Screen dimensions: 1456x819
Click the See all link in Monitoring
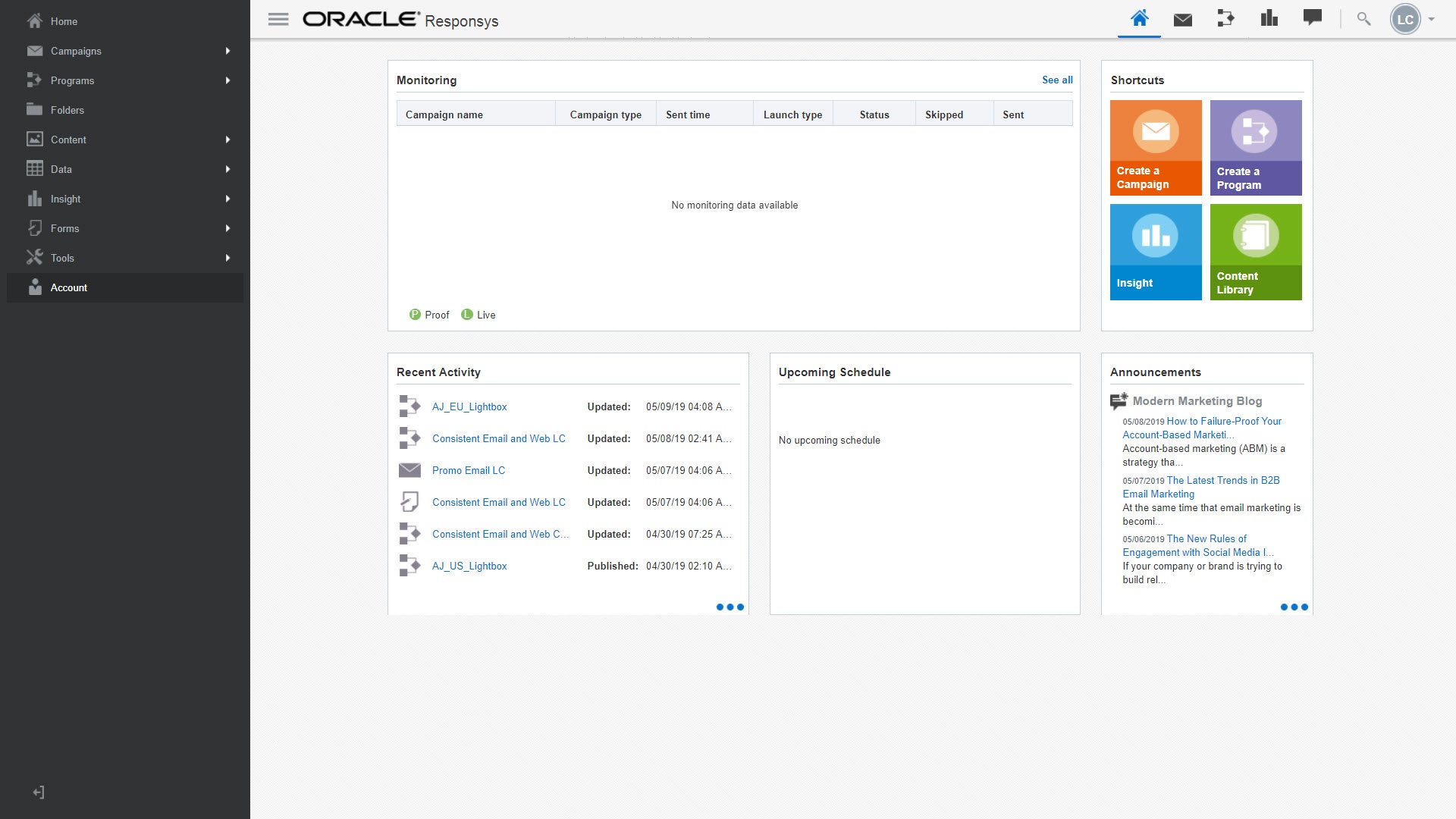1057,80
